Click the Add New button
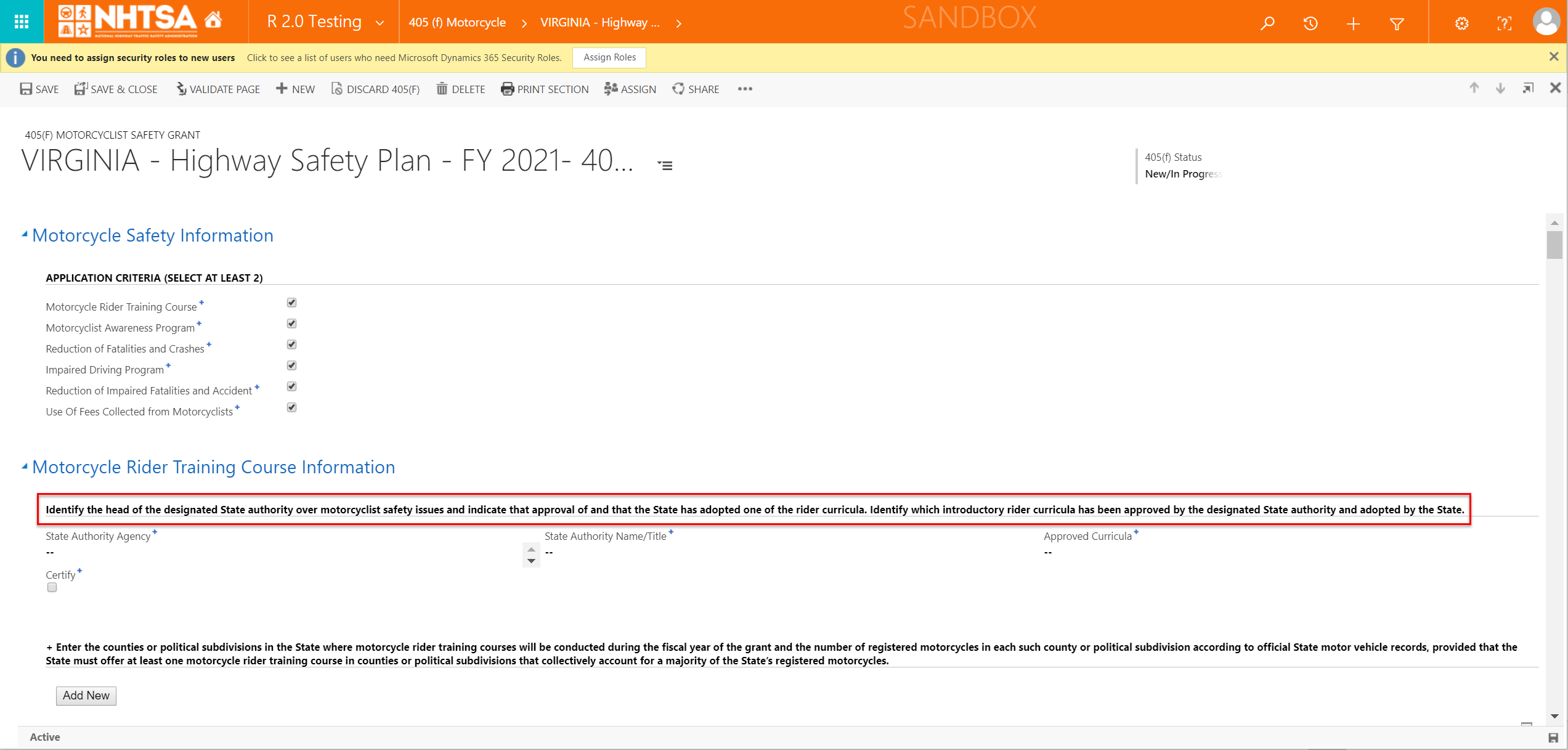This screenshot has height=750, width=1568. pos(86,695)
